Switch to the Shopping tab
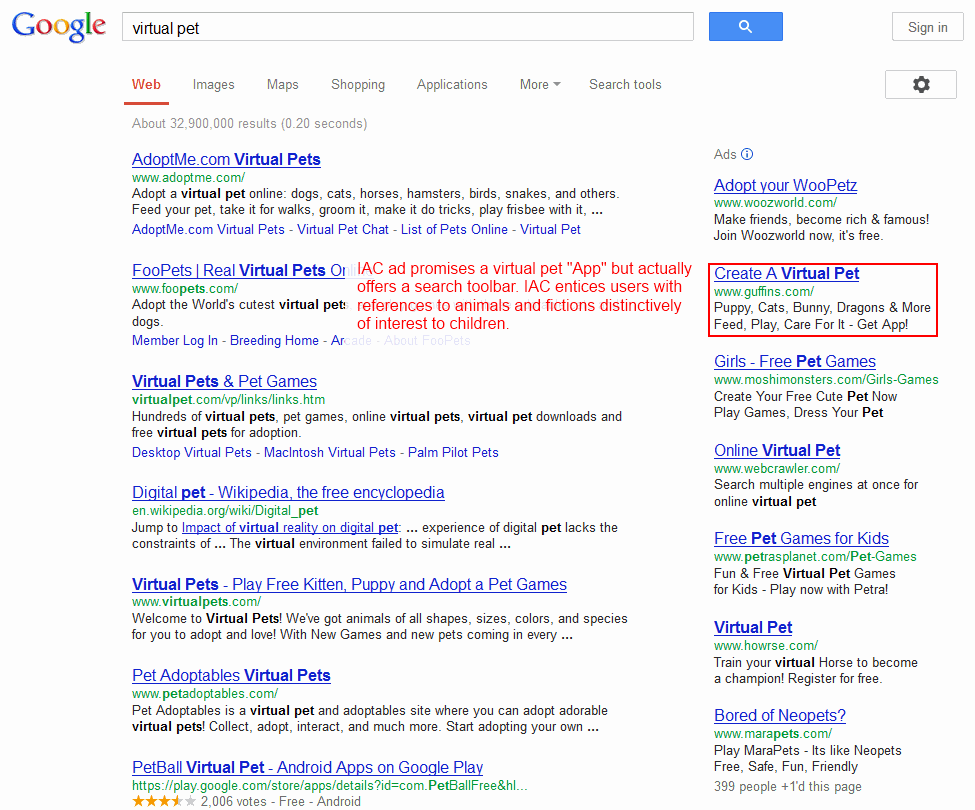This screenshot has height=810, width=975. point(358,85)
